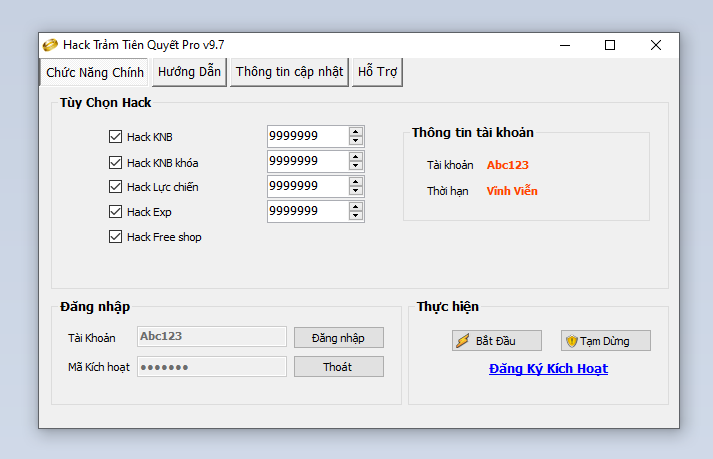713x459 pixels.
Task: Click down arrow on Hack KNB khóa value
Action: (x=356, y=166)
